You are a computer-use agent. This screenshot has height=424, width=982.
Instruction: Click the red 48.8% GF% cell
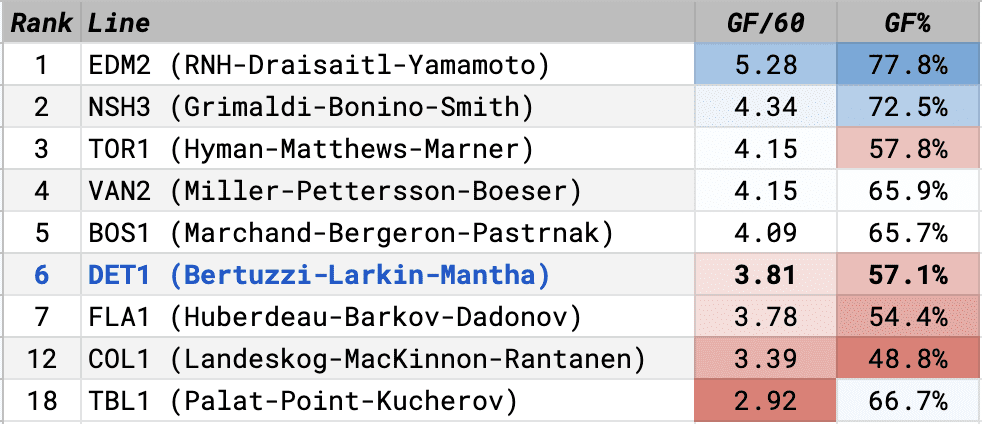908,359
